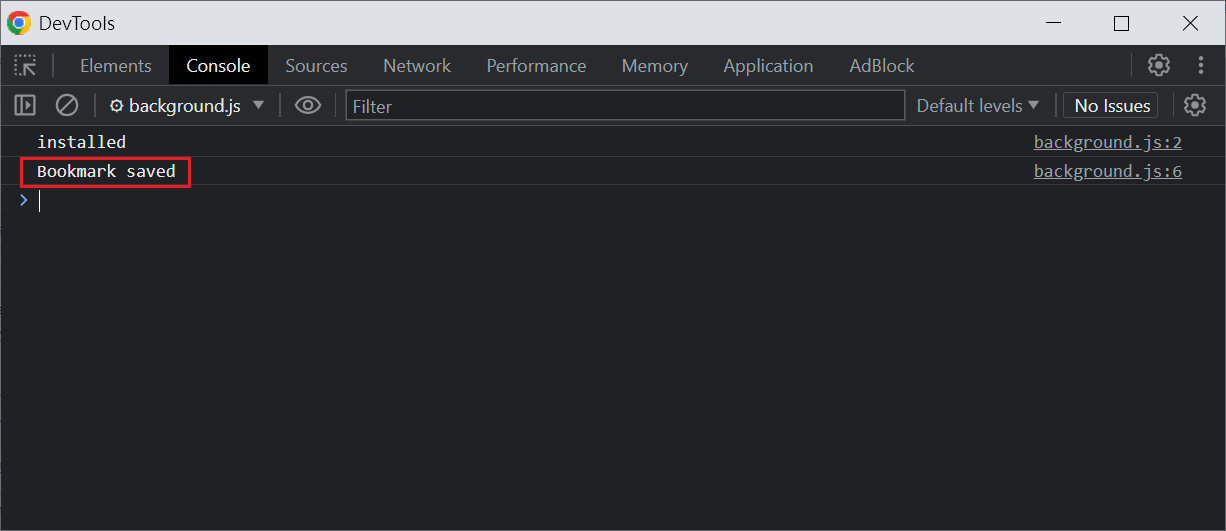Click the No Issues button
The image size is (1226, 531).
point(1112,105)
